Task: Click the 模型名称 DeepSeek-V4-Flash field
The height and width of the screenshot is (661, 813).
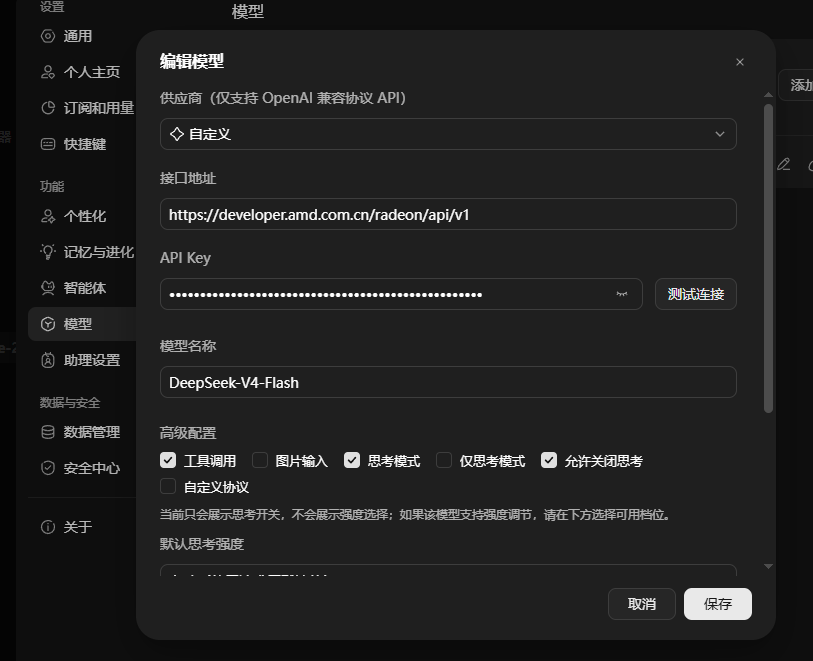Action: pos(448,382)
